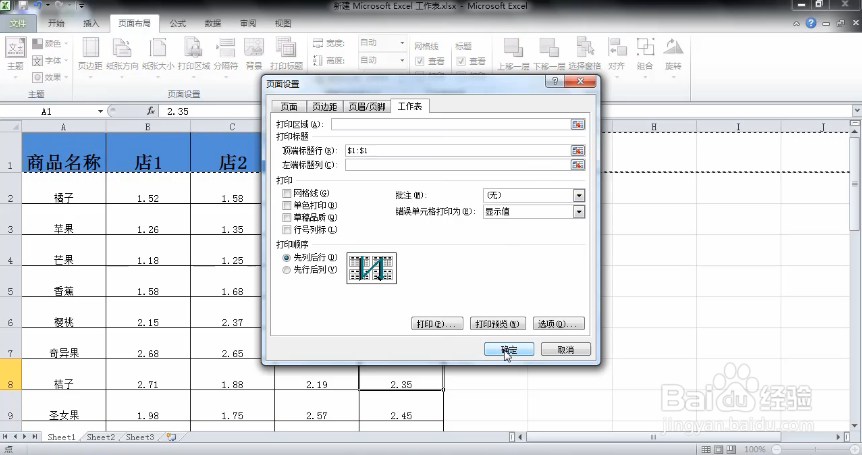Enable the Gridlines (网格线) print checkbox

286,193
